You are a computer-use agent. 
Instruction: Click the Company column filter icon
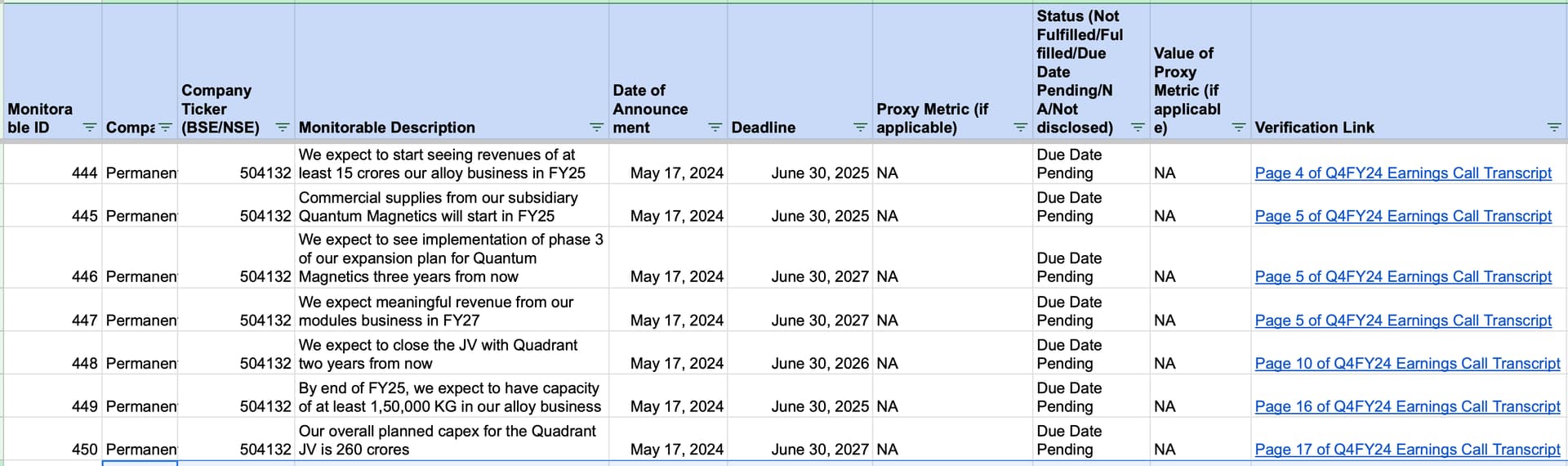click(165, 128)
